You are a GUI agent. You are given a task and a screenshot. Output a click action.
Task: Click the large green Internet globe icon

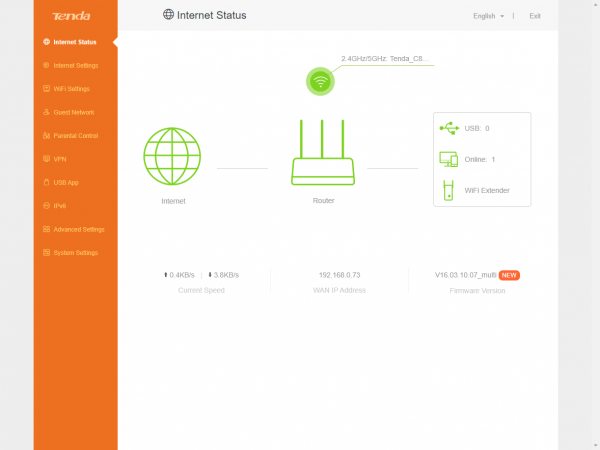click(x=172, y=156)
